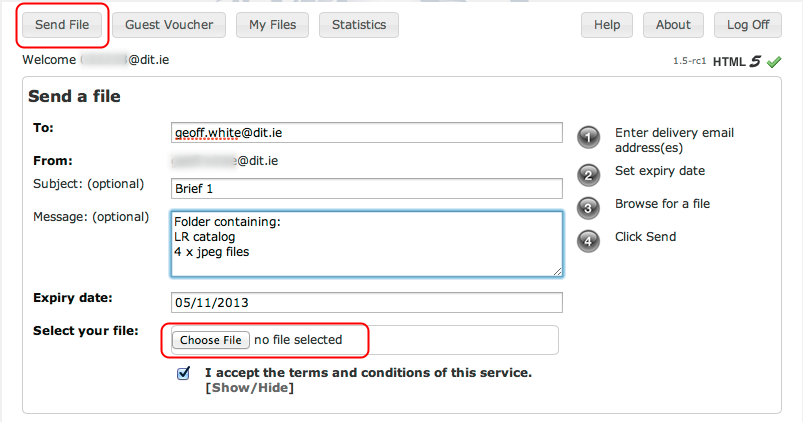Go to My Files
The width and height of the screenshot is (803, 422).
coord(272,25)
